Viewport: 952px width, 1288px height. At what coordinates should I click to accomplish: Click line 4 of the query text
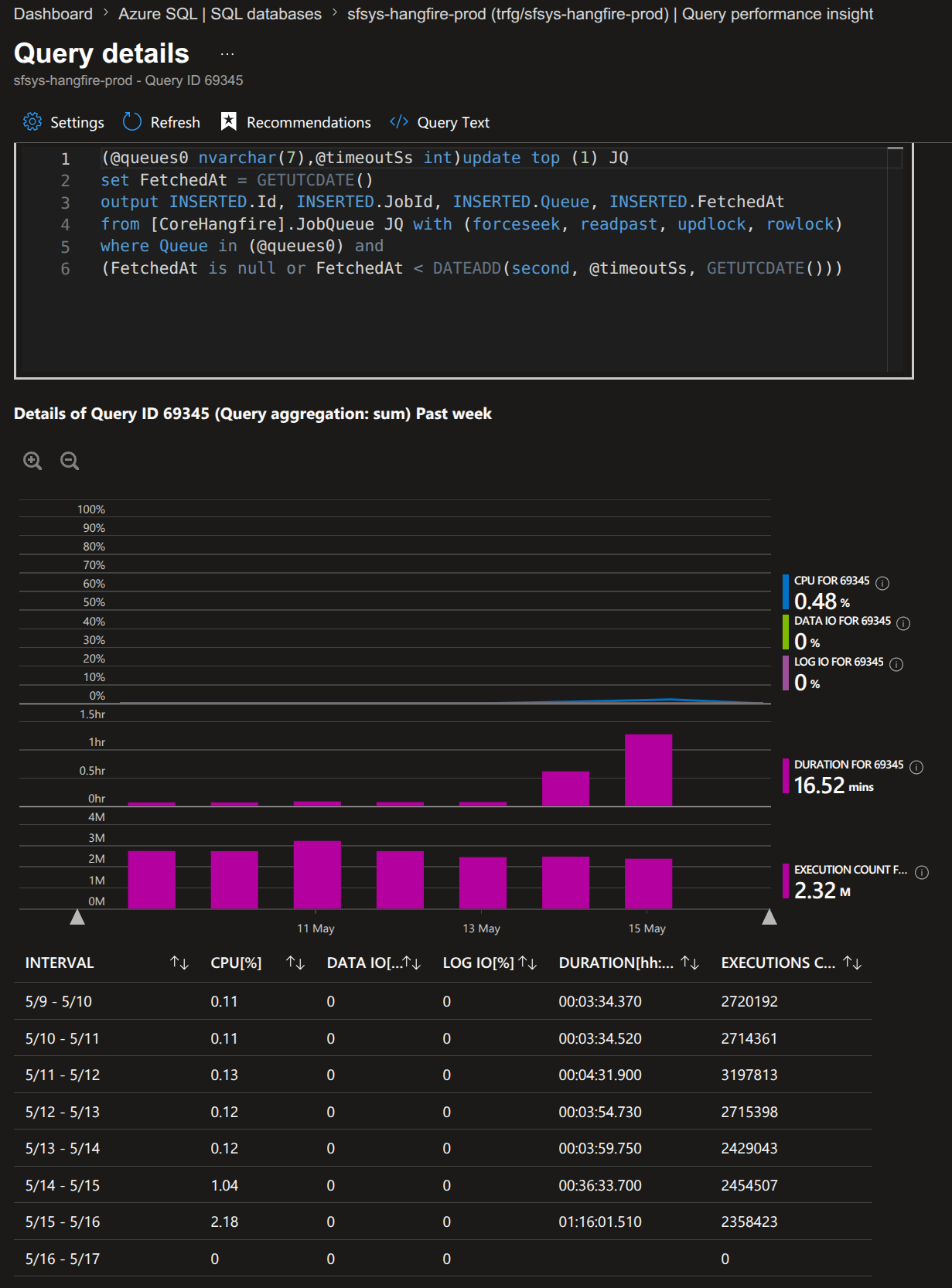tap(472, 224)
